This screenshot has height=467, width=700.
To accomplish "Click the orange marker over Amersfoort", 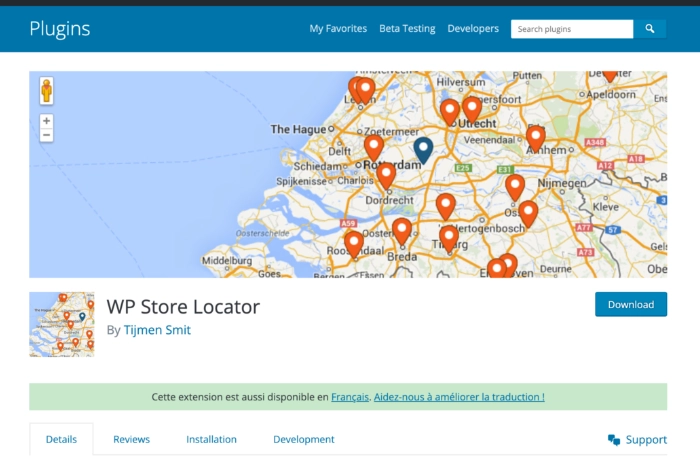I will [472, 109].
